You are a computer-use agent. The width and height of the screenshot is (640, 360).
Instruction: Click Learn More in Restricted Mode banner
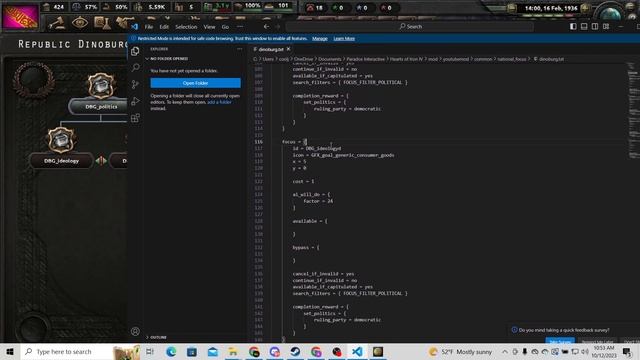coord(344,38)
